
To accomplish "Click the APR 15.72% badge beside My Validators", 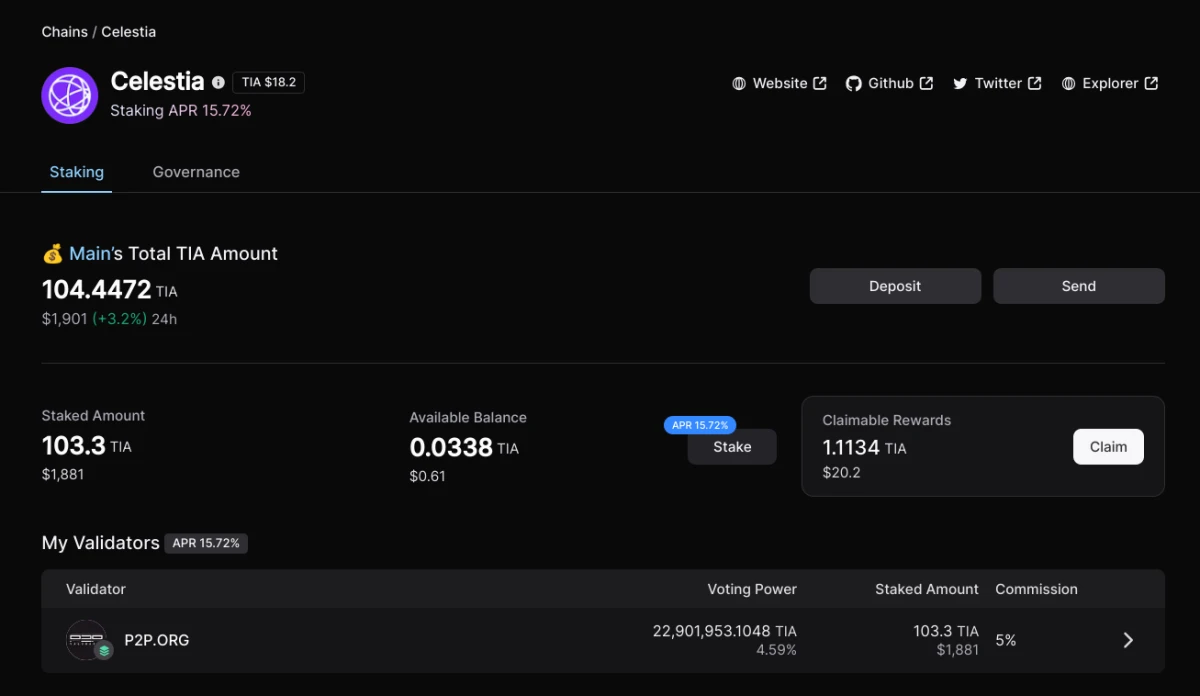I will point(206,543).
